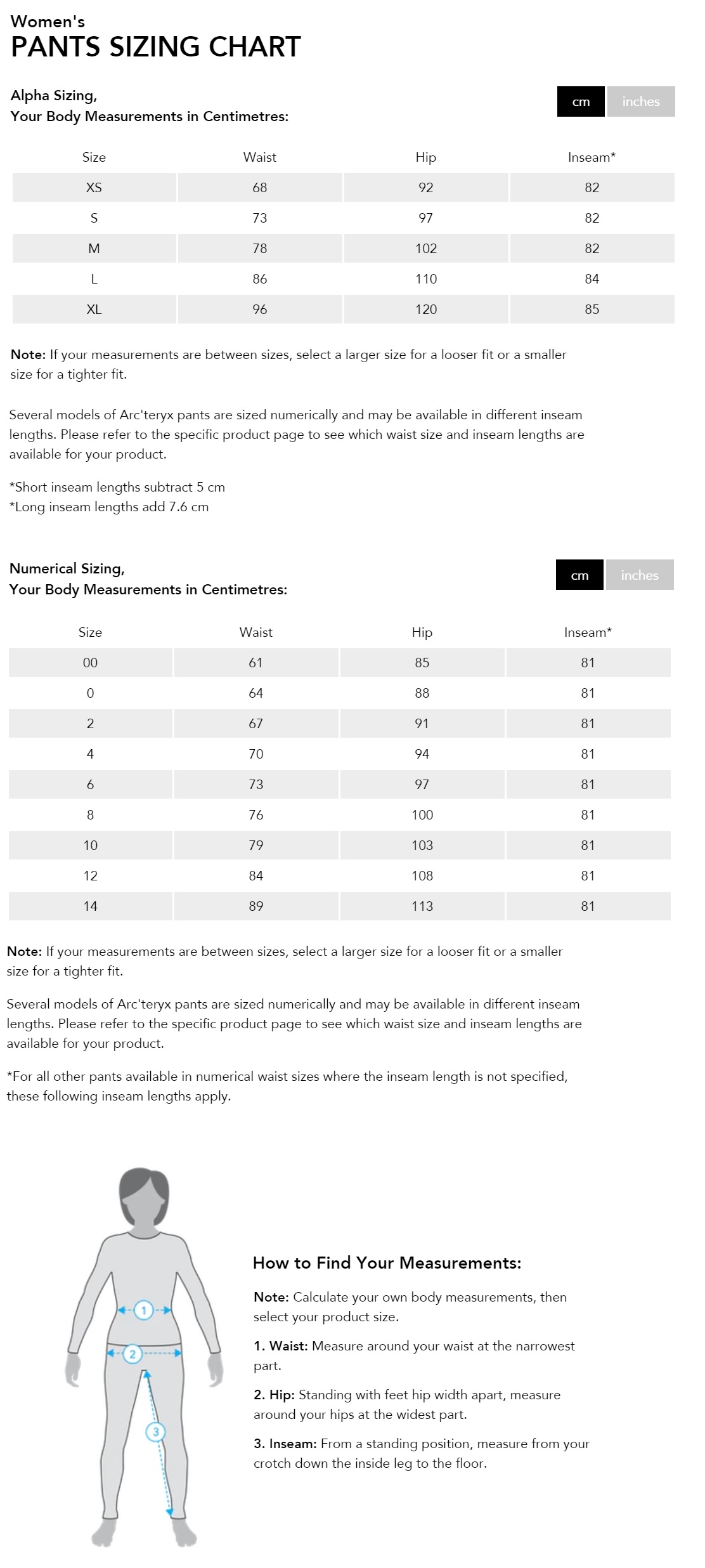Click size 00 in the Numerical Sizing table
Screen dimensions: 705x1568
[90, 663]
